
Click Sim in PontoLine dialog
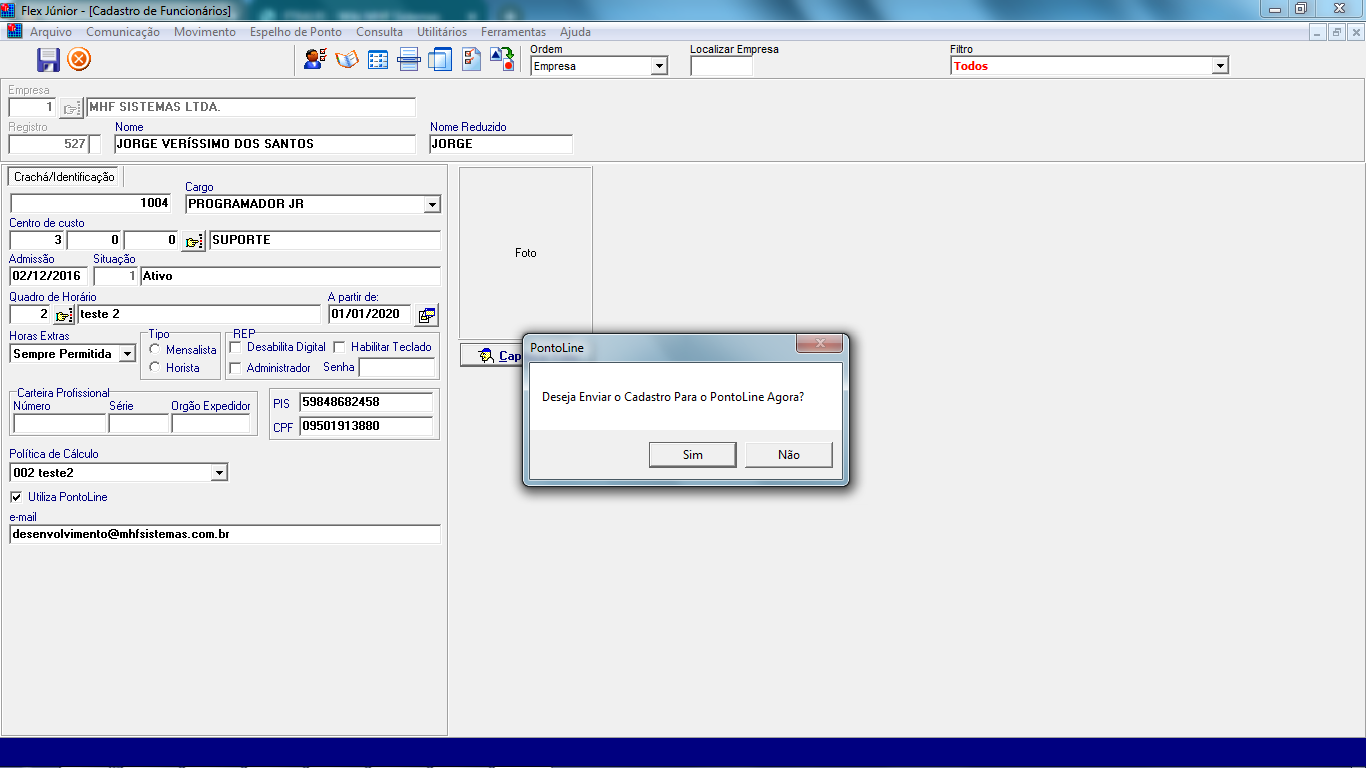pos(693,455)
